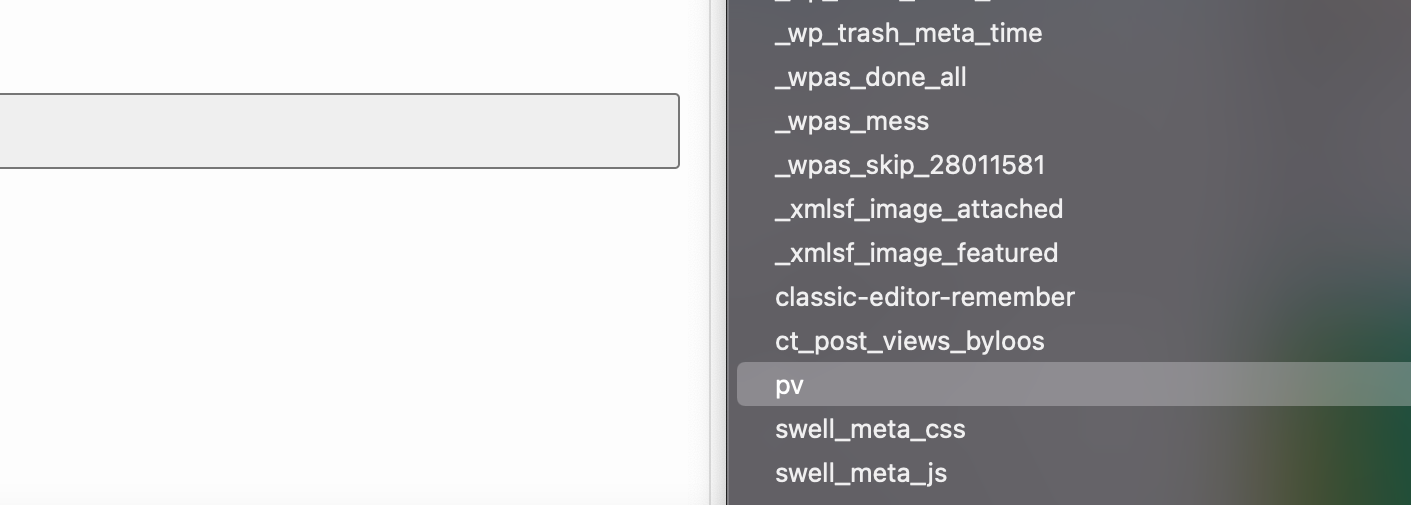The width and height of the screenshot is (1411, 505).
Task: Select the highlighted pv option
Action: tap(1073, 384)
